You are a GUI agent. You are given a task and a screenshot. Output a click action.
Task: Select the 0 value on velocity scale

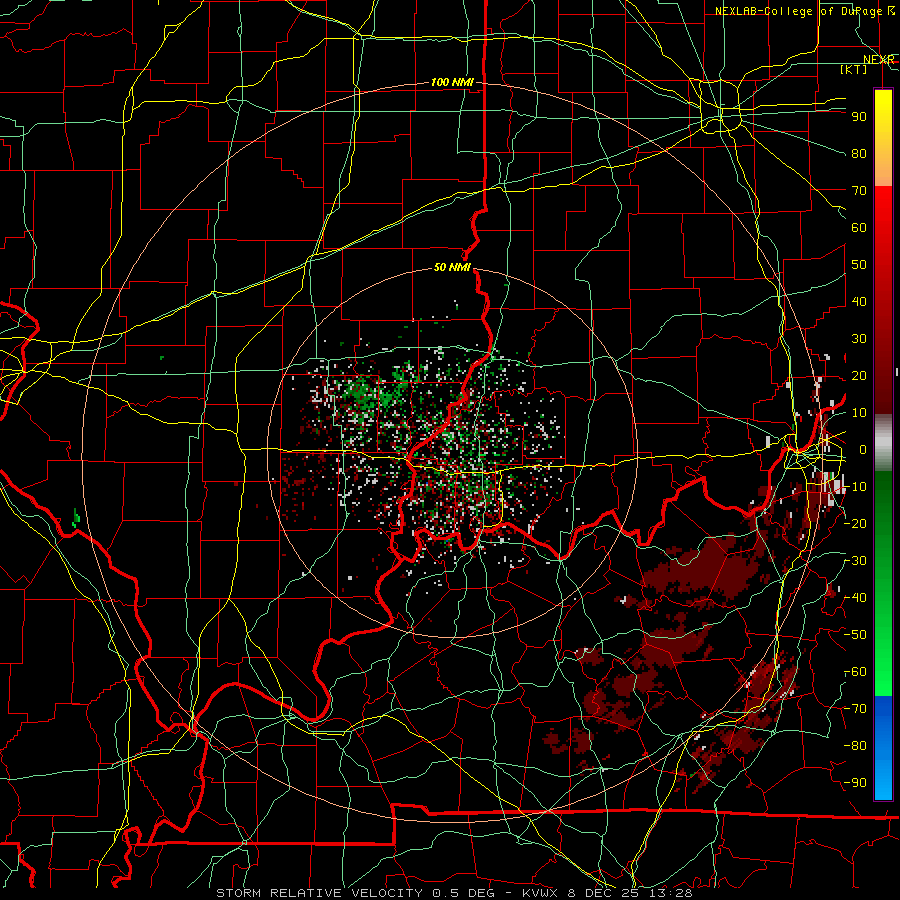863,450
